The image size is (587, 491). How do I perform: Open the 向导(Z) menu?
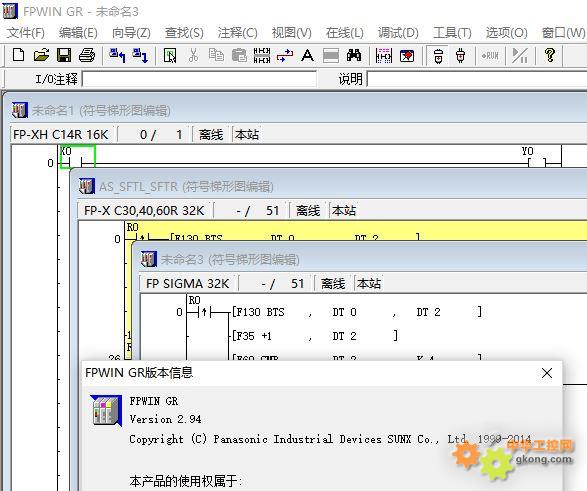pyautogui.click(x=131, y=33)
